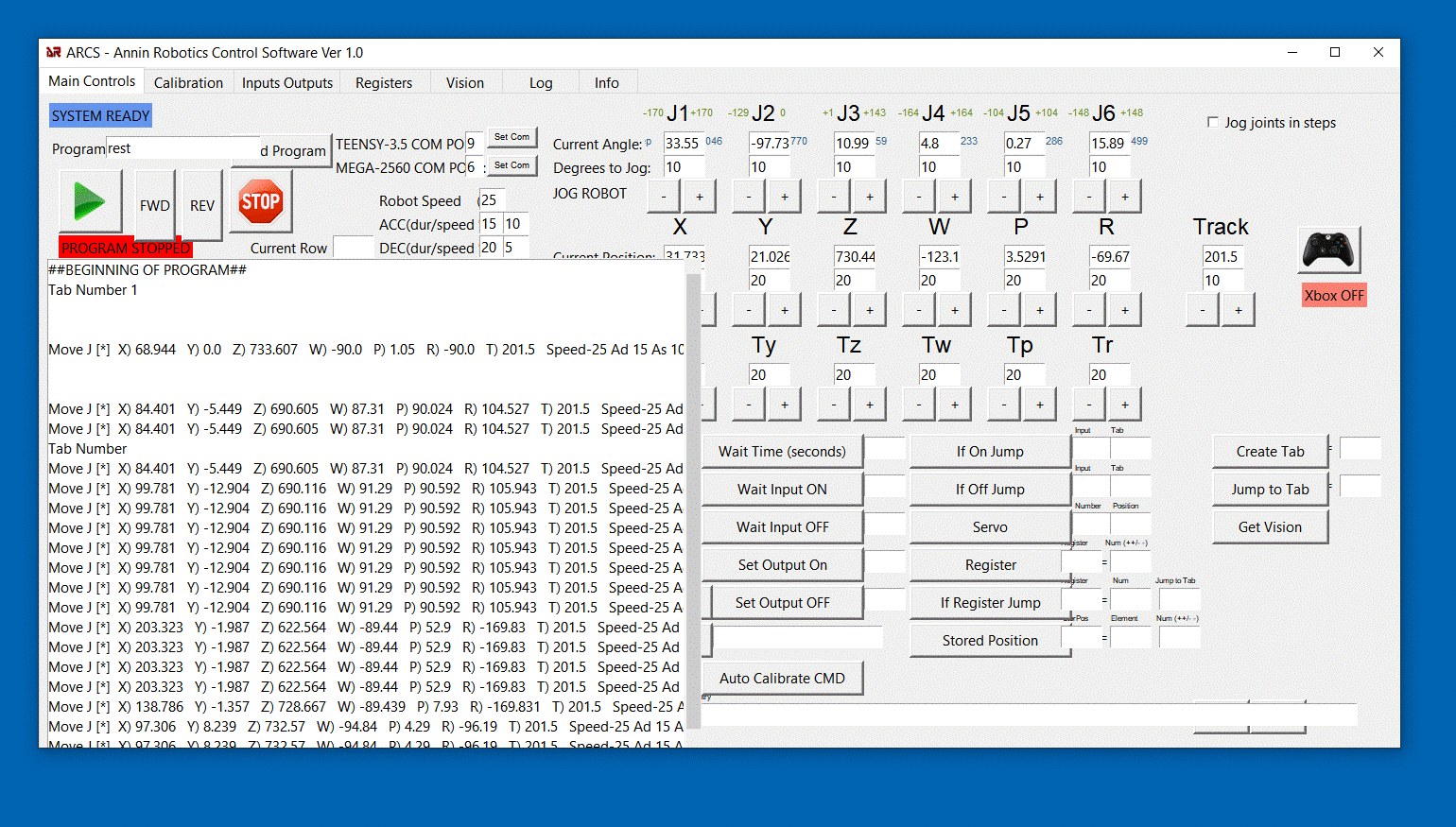Click the program list vertical scrollbar
1456x827 pixels.
(x=693, y=501)
